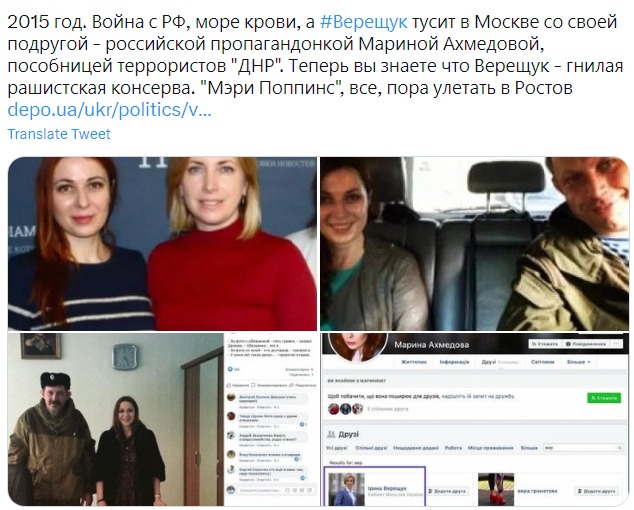Open the photo of man in fur hat

163,419
